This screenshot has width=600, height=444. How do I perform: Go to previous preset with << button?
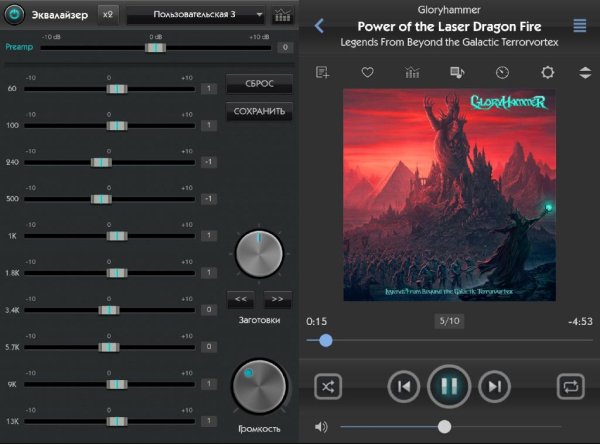(x=240, y=299)
